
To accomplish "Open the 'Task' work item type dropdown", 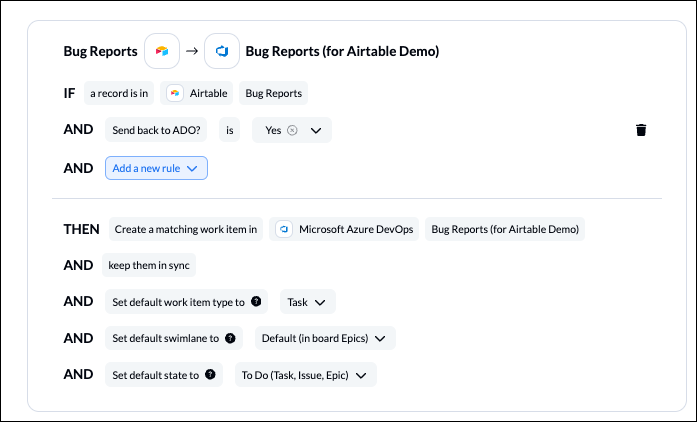I will (x=308, y=302).
